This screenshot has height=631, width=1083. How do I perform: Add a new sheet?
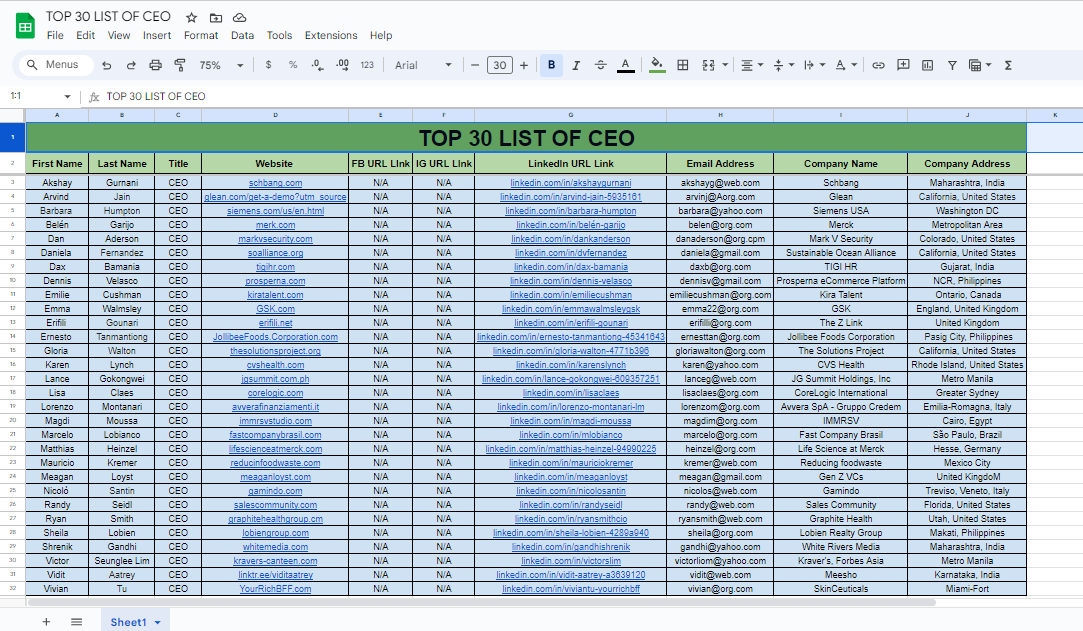(46, 622)
